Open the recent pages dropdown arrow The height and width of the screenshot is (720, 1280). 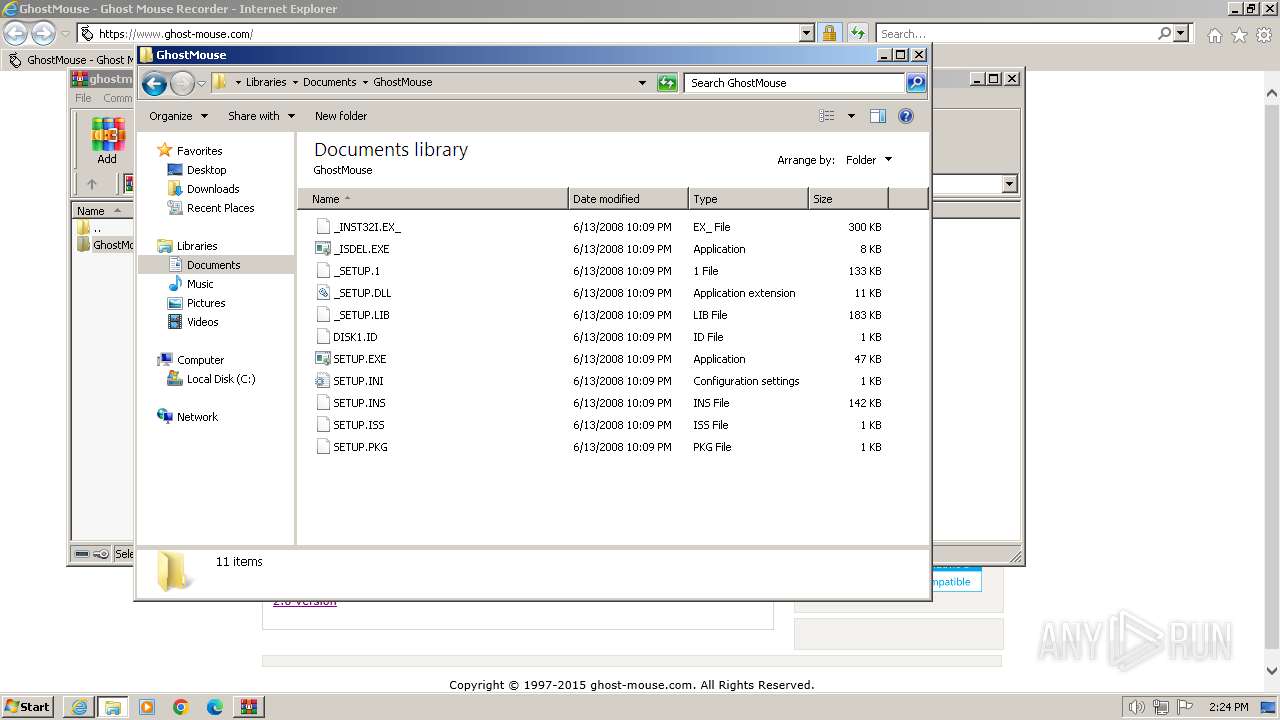coord(202,83)
